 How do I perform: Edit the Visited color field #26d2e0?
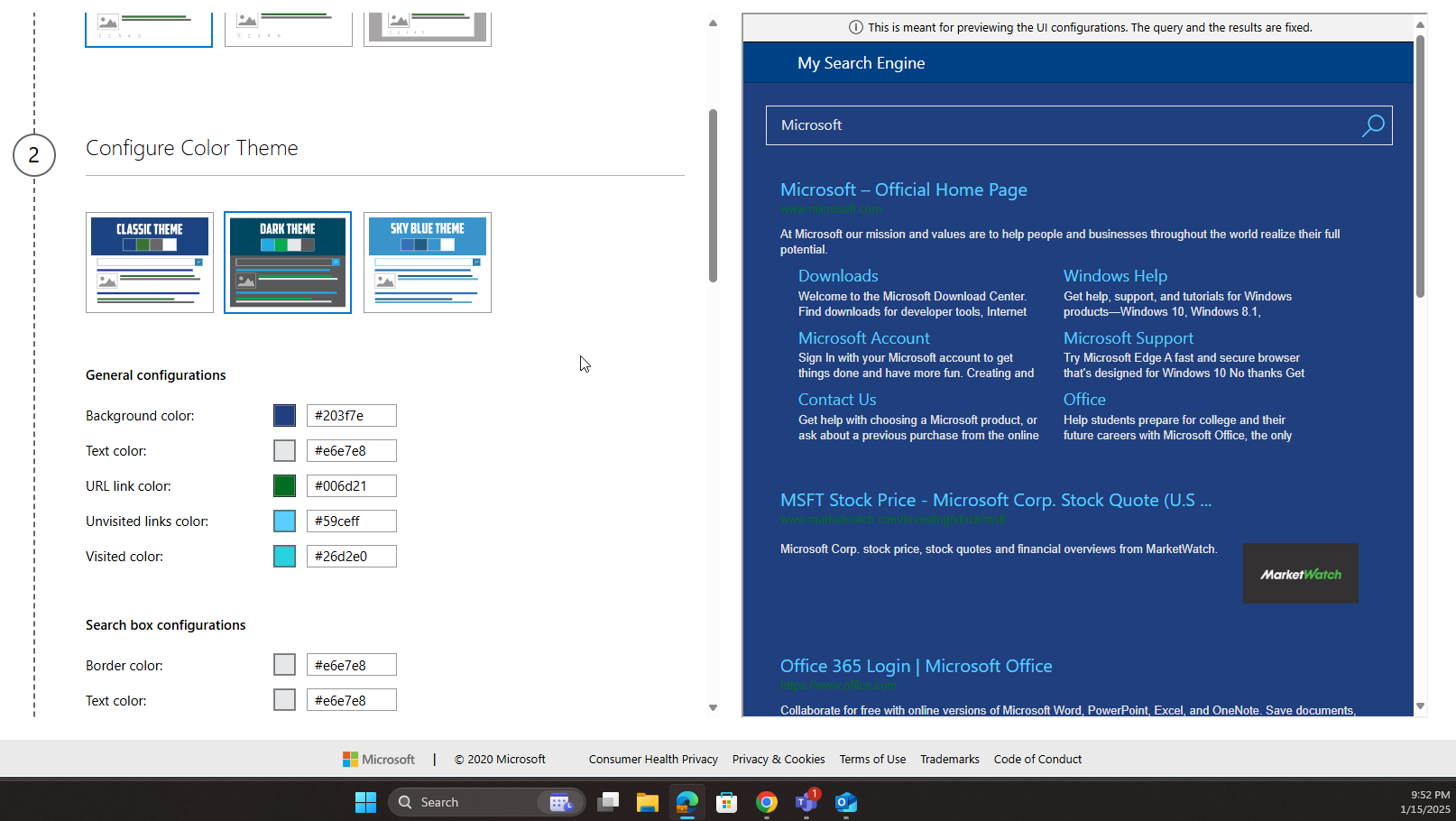coord(352,557)
